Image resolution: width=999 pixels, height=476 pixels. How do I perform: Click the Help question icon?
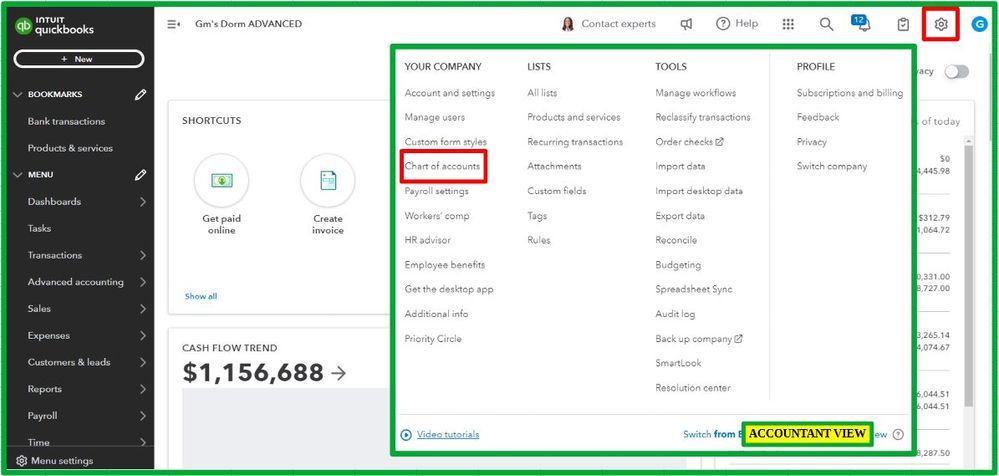[x=722, y=24]
